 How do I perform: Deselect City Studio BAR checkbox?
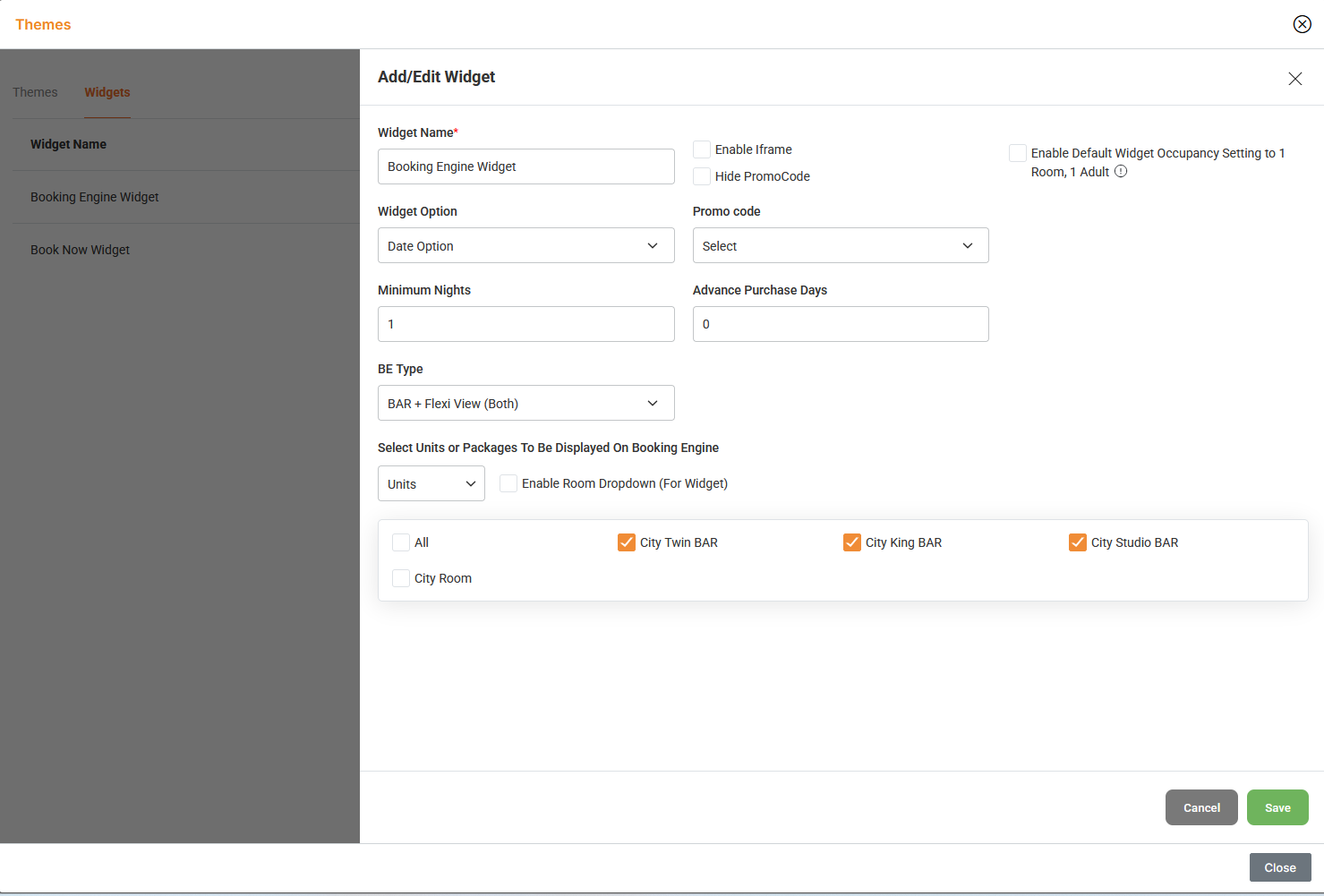tap(1078, 542)
